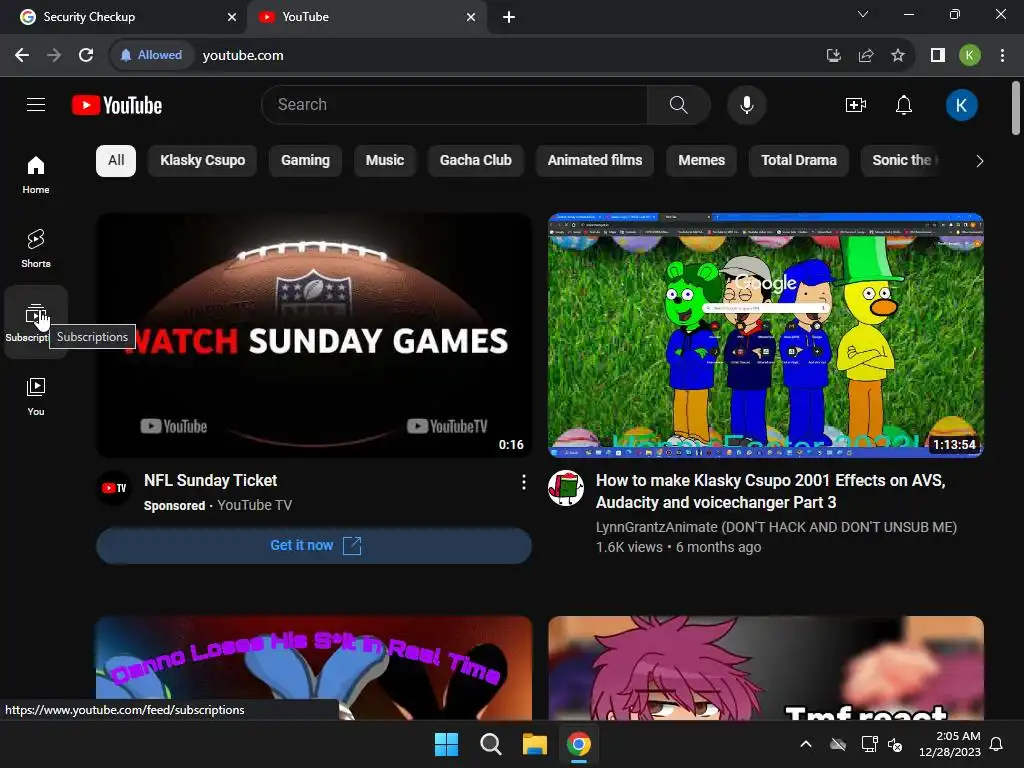Click the YouTube logo
1024x768 pixels.
coord(117,105)
